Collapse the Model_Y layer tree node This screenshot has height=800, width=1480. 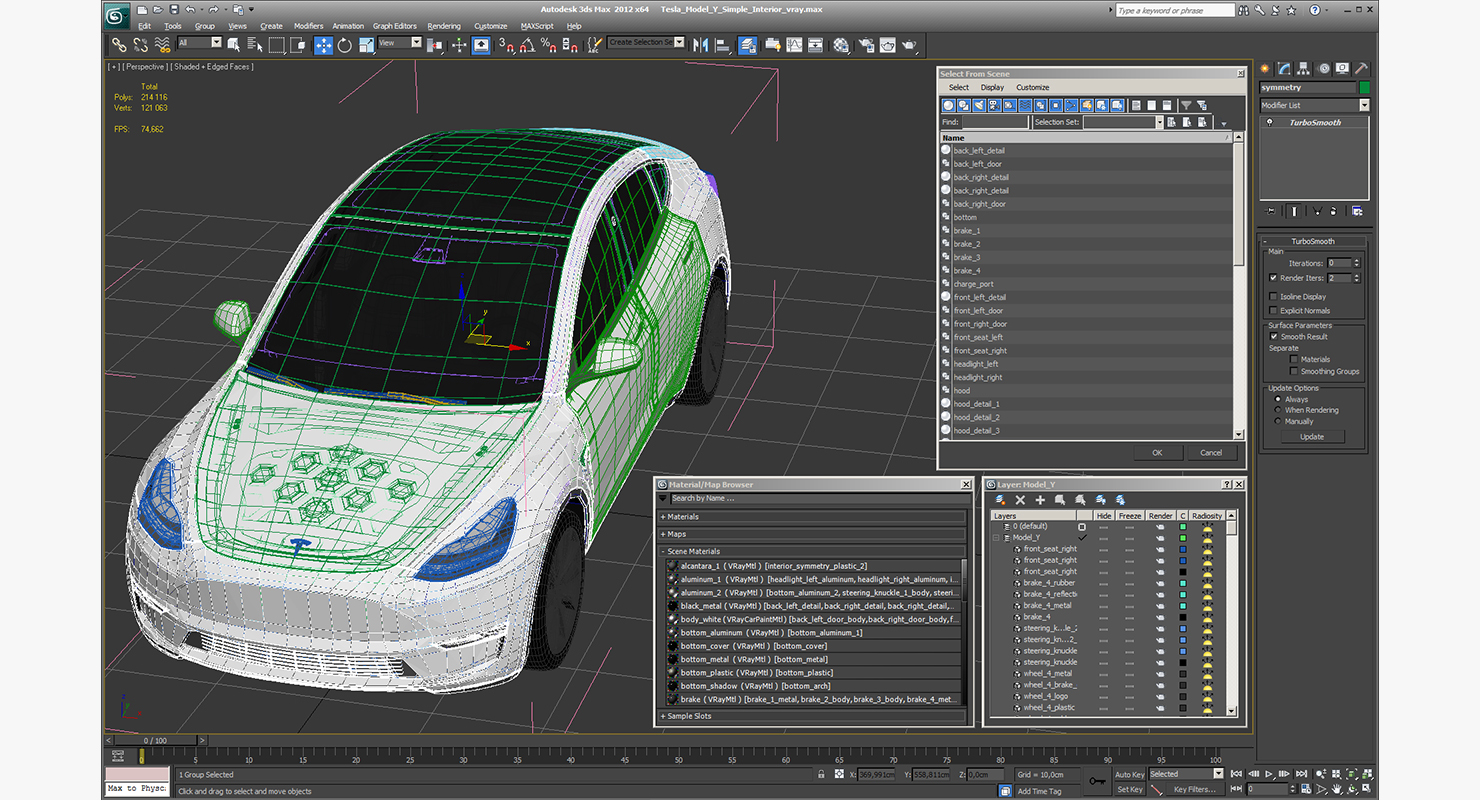click(x=996, y=538)
